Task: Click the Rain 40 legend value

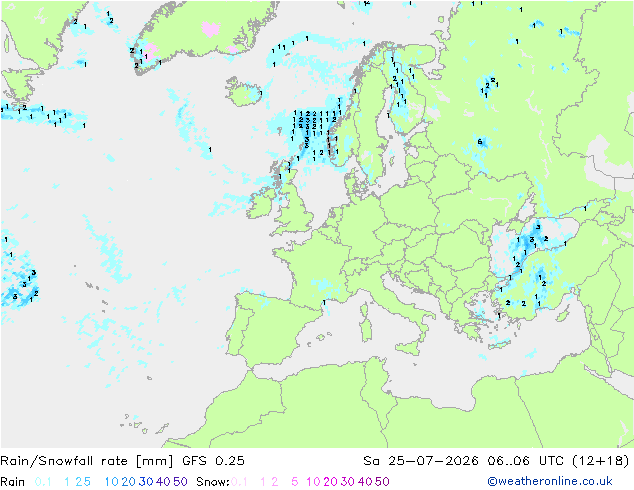Action: point(163,482)
